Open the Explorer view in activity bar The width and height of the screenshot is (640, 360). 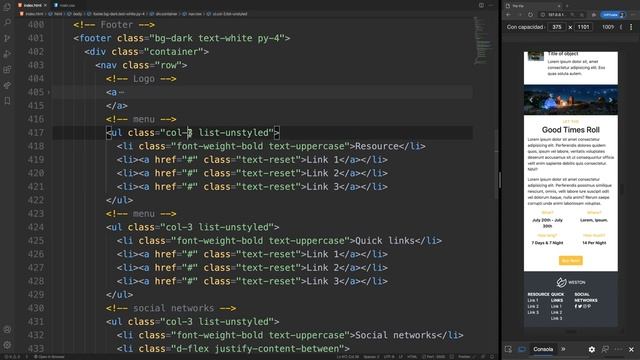pos(7,7)
